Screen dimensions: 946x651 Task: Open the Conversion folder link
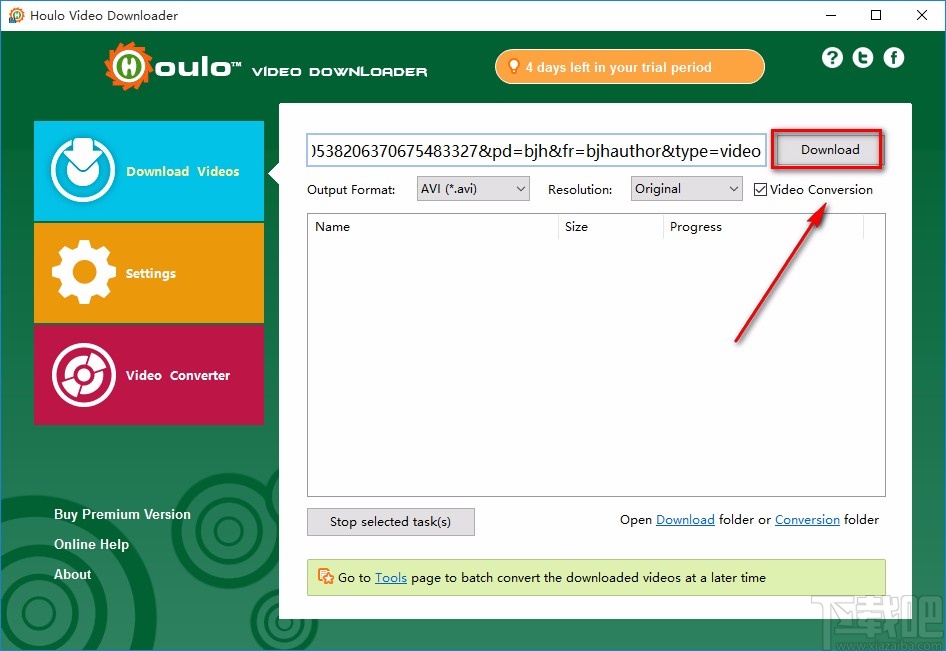point(807,519)
